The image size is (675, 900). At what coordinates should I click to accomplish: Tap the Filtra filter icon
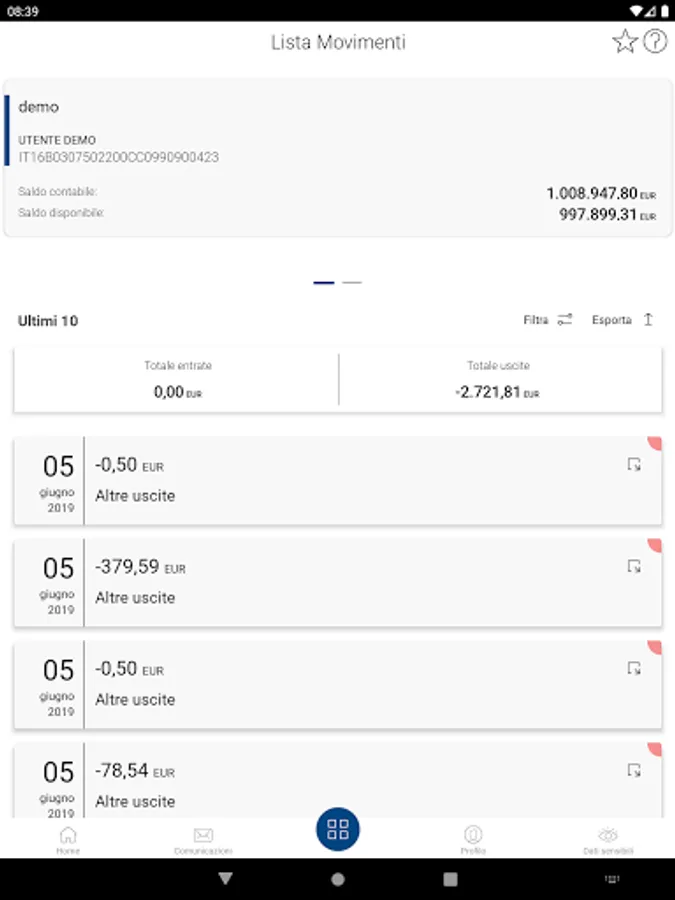click(565, 320)
